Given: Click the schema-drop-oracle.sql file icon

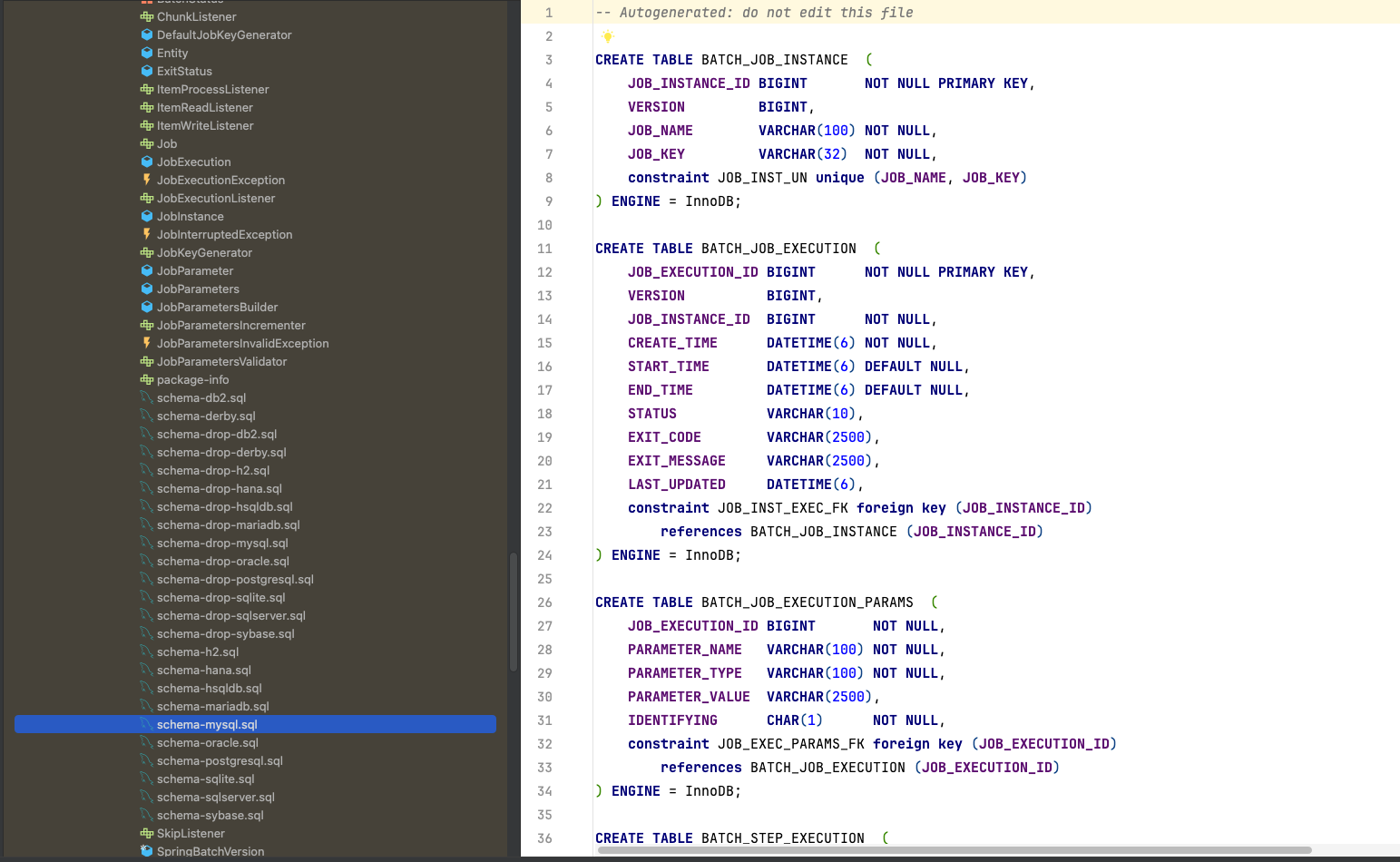Looking at the screenshot, I should coord(147,561).
